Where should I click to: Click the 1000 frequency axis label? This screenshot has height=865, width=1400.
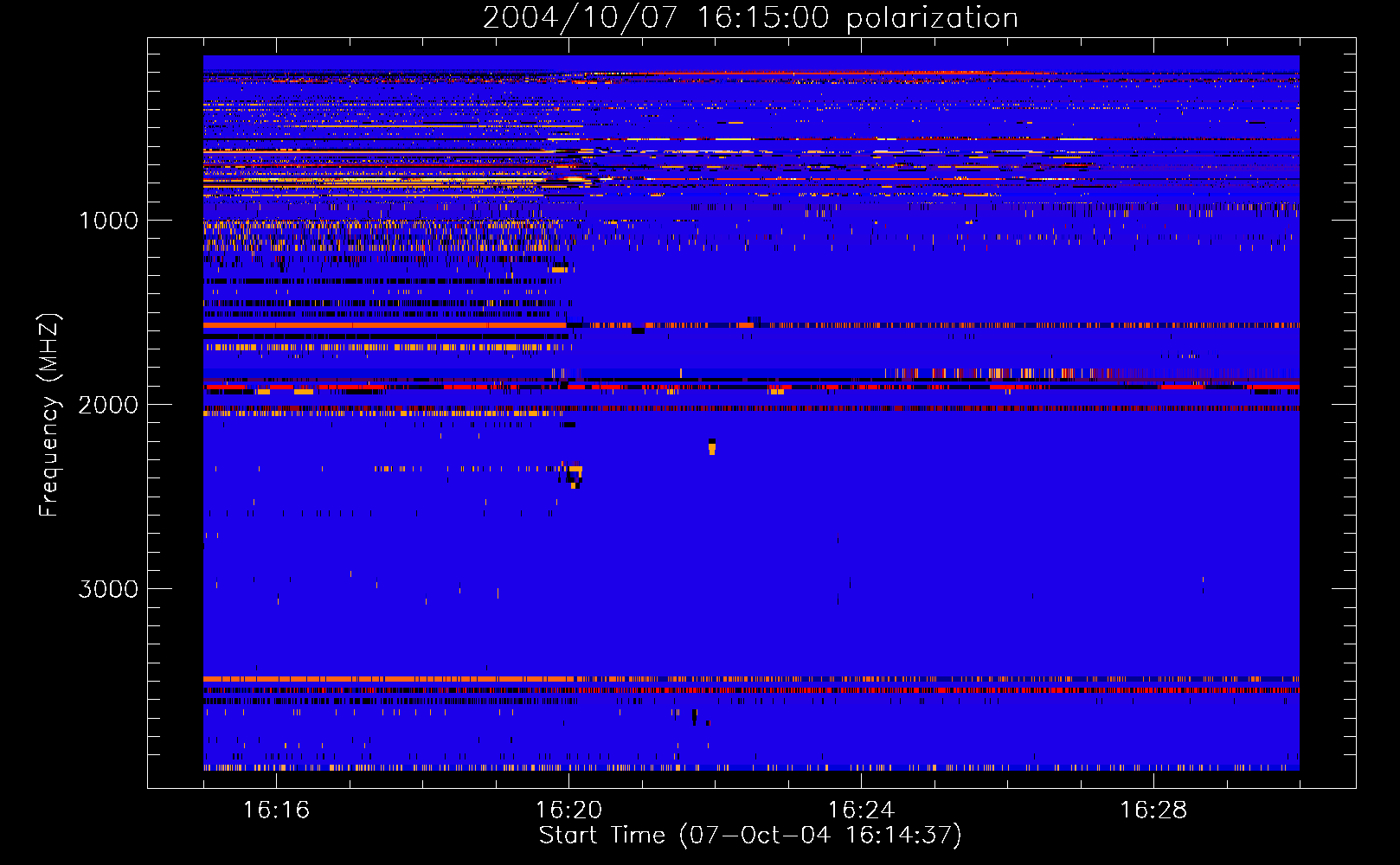(108, 221)
